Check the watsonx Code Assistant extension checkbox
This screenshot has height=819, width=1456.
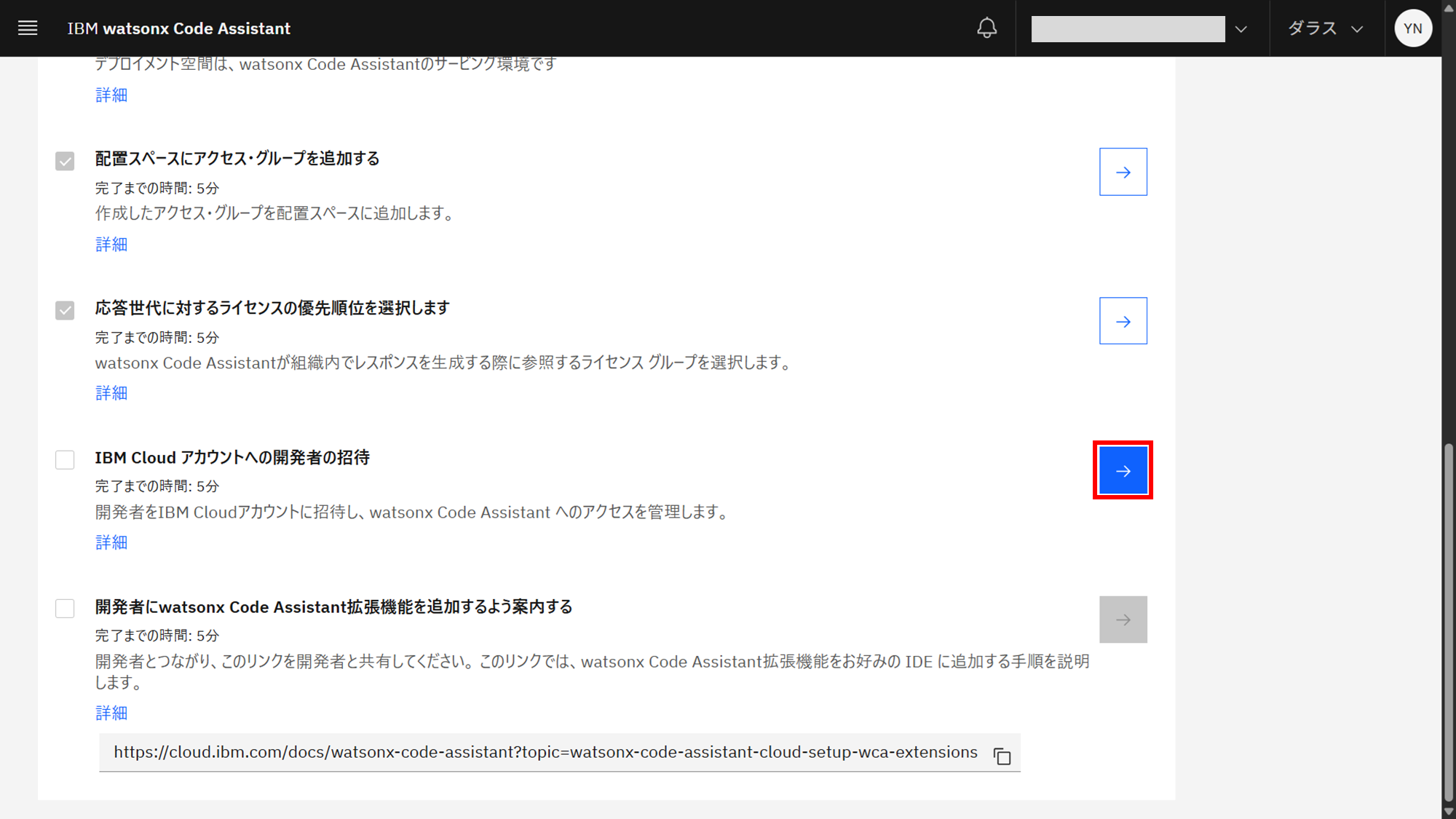click(x=65, y=609)
